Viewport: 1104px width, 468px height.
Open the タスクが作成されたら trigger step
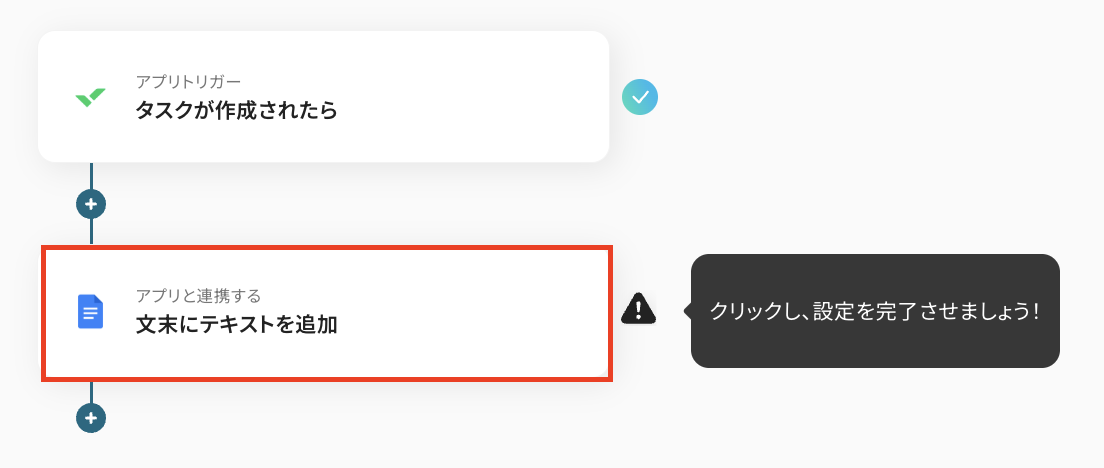[236, 111]
